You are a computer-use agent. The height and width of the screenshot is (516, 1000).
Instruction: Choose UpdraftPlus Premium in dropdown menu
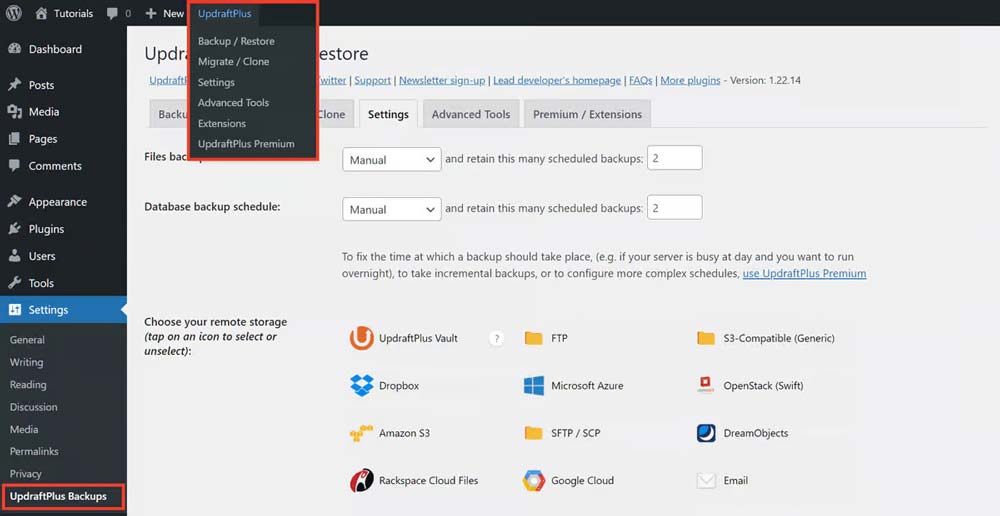click(246, 144)
